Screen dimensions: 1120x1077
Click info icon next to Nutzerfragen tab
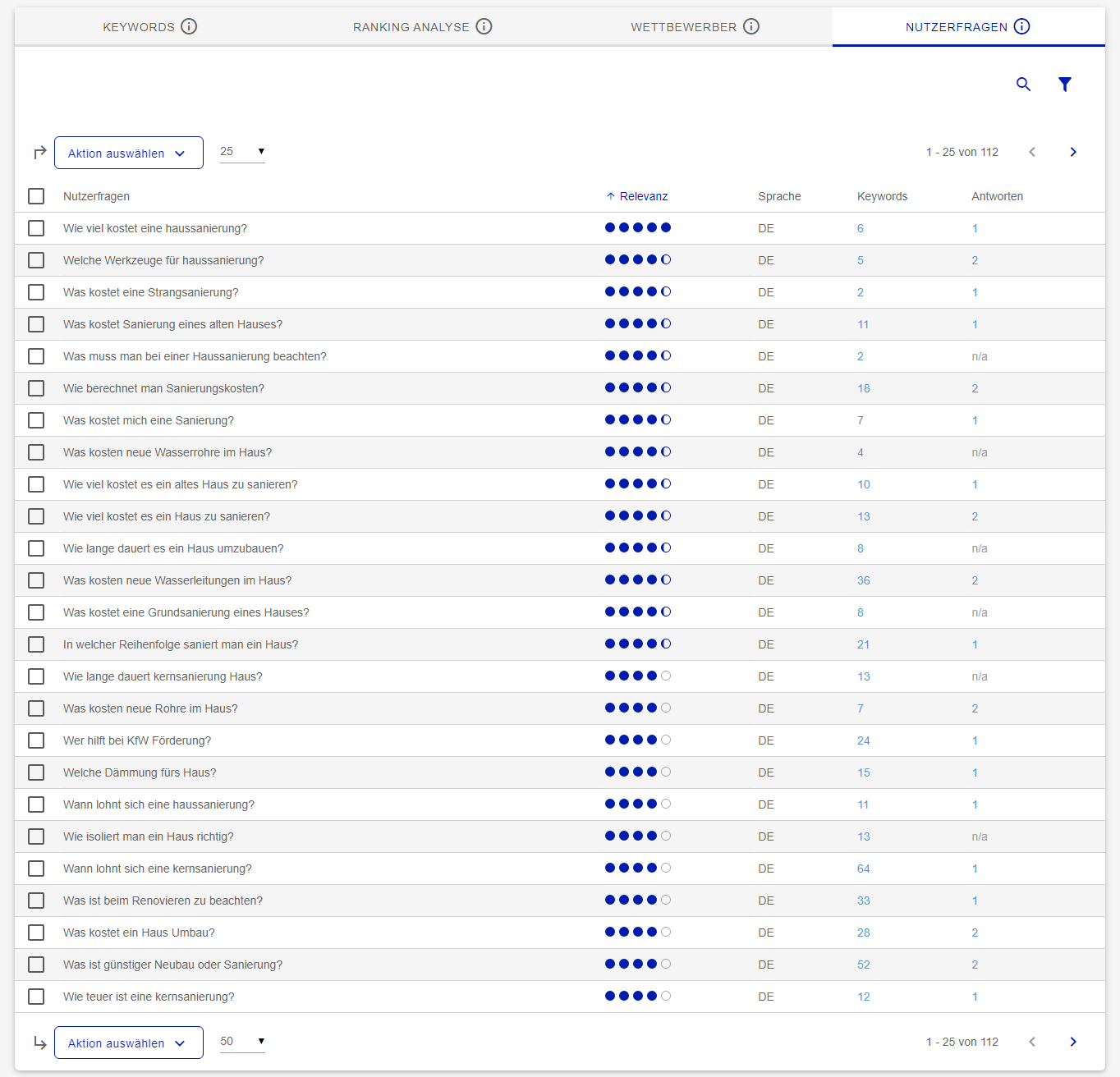[x=1021, y=26]
